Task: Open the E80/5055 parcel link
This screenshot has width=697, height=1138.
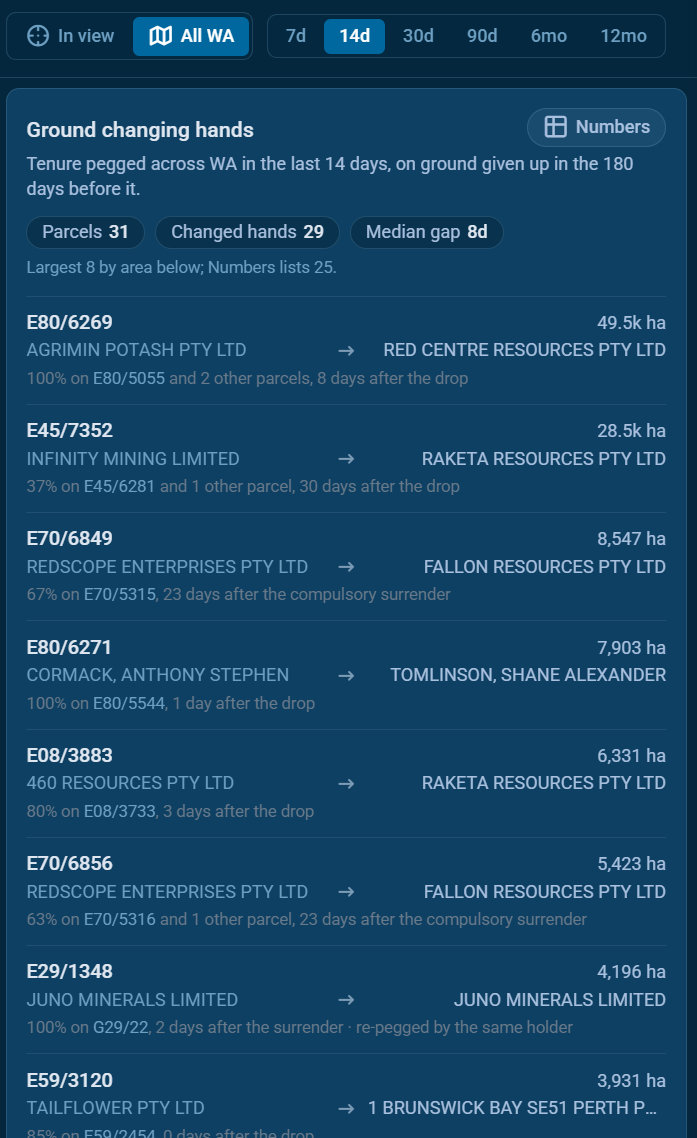Action: click(x=129, y=378)
